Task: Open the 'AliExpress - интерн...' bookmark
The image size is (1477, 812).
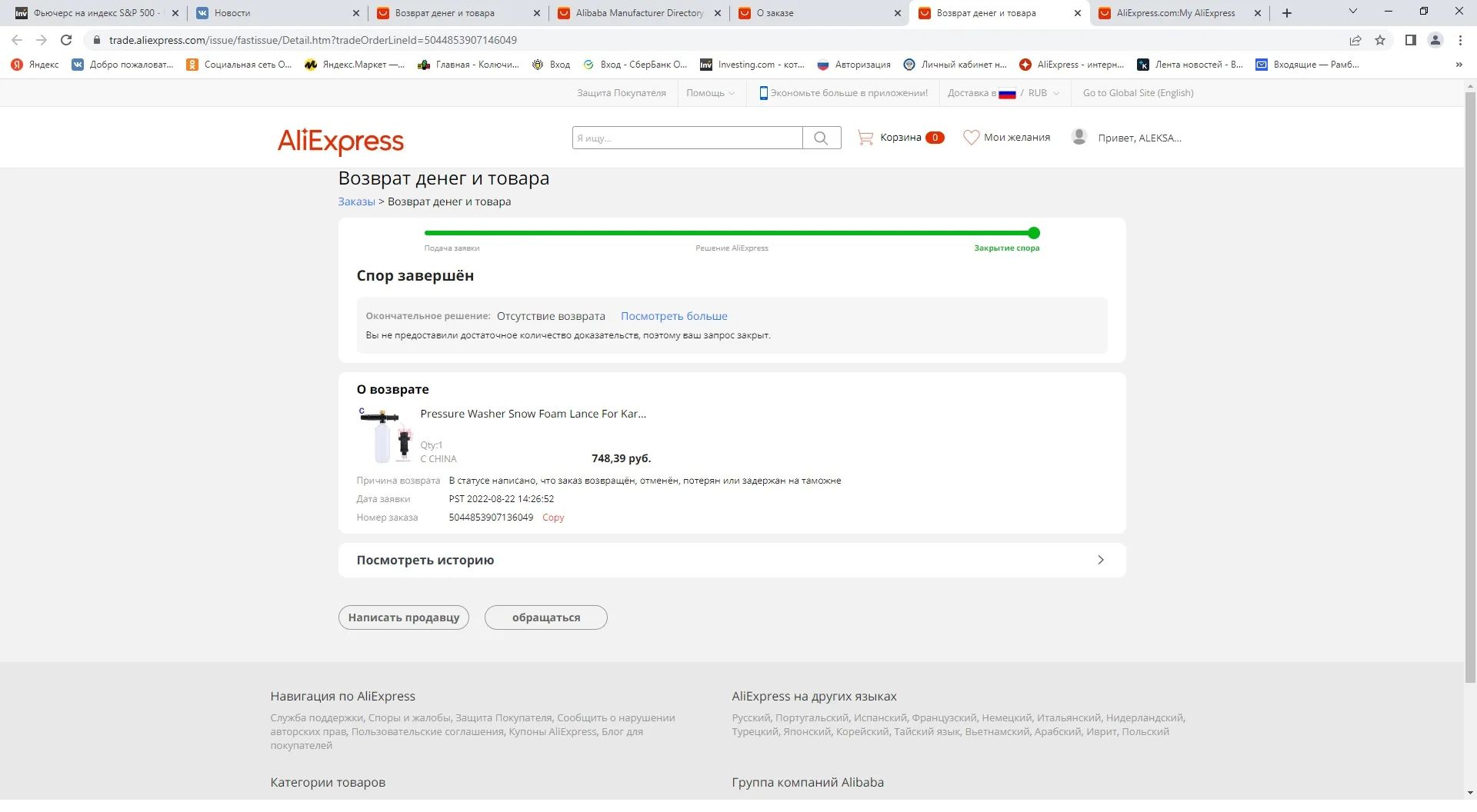Action: coord(1072,65)
